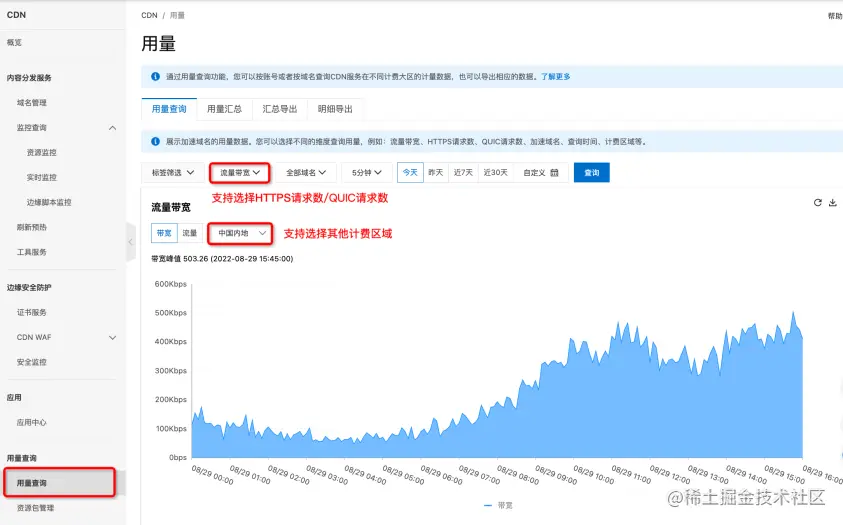Open the 5分钟 granularity dropdown

pyautogui.click(x=367, y=172)
